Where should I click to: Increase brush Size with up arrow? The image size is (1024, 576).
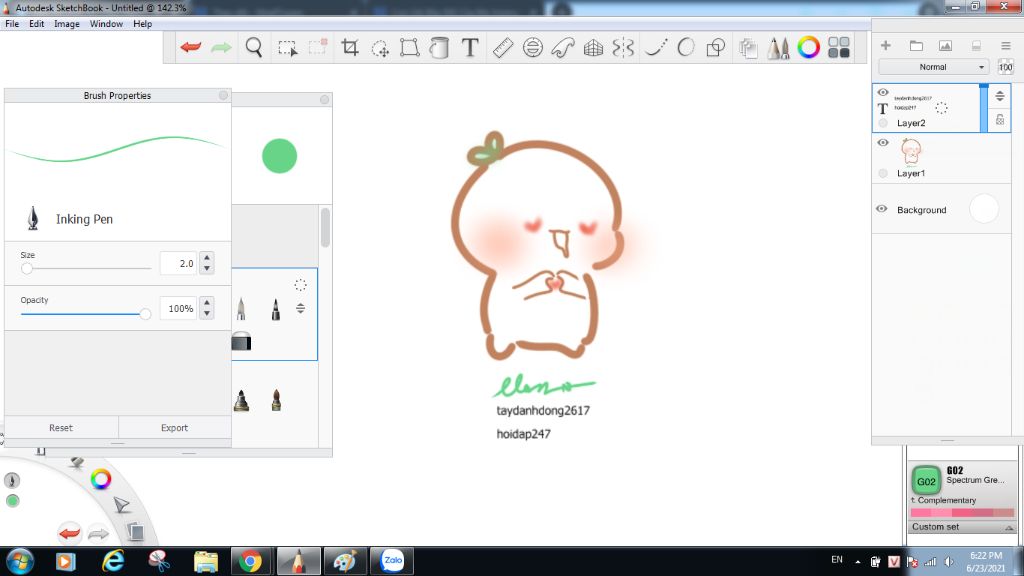click(x=207, y=257)
